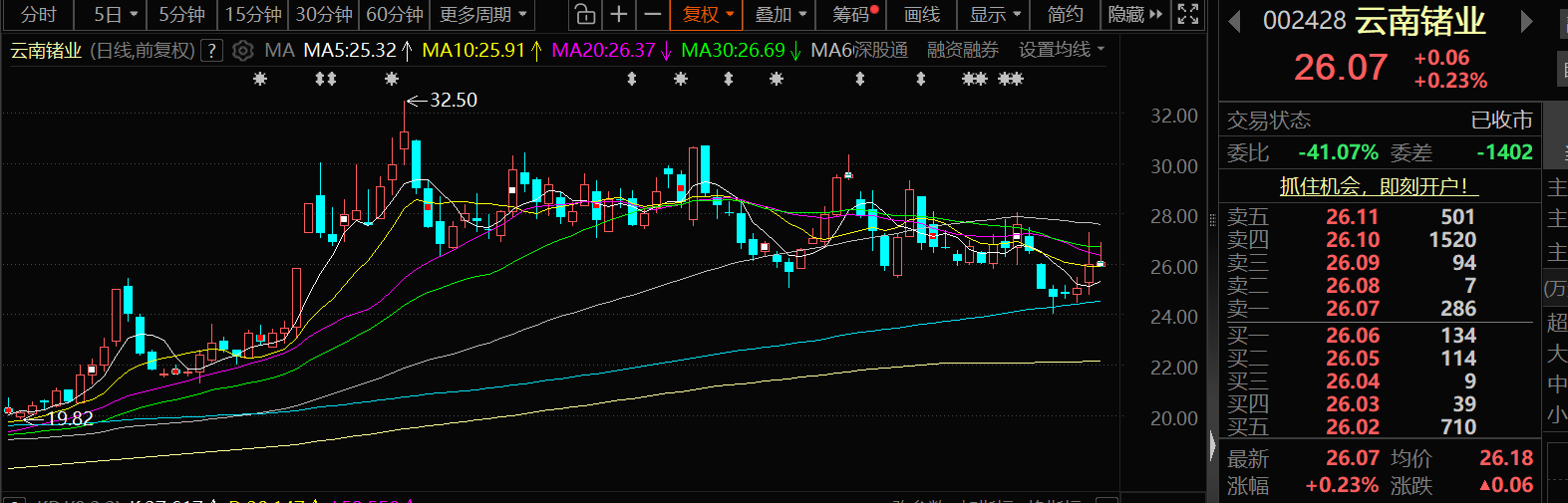This screenshot has height=503, width=1568.
Task: Click the unlock/lock chart icon
Action: tap(585, 15)
